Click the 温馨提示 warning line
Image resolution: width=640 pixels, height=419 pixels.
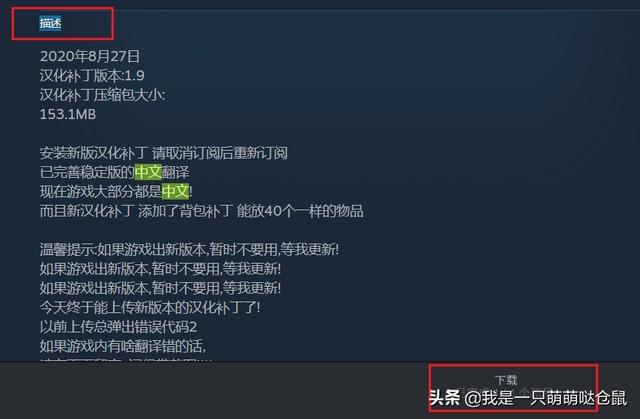point(189,249)
